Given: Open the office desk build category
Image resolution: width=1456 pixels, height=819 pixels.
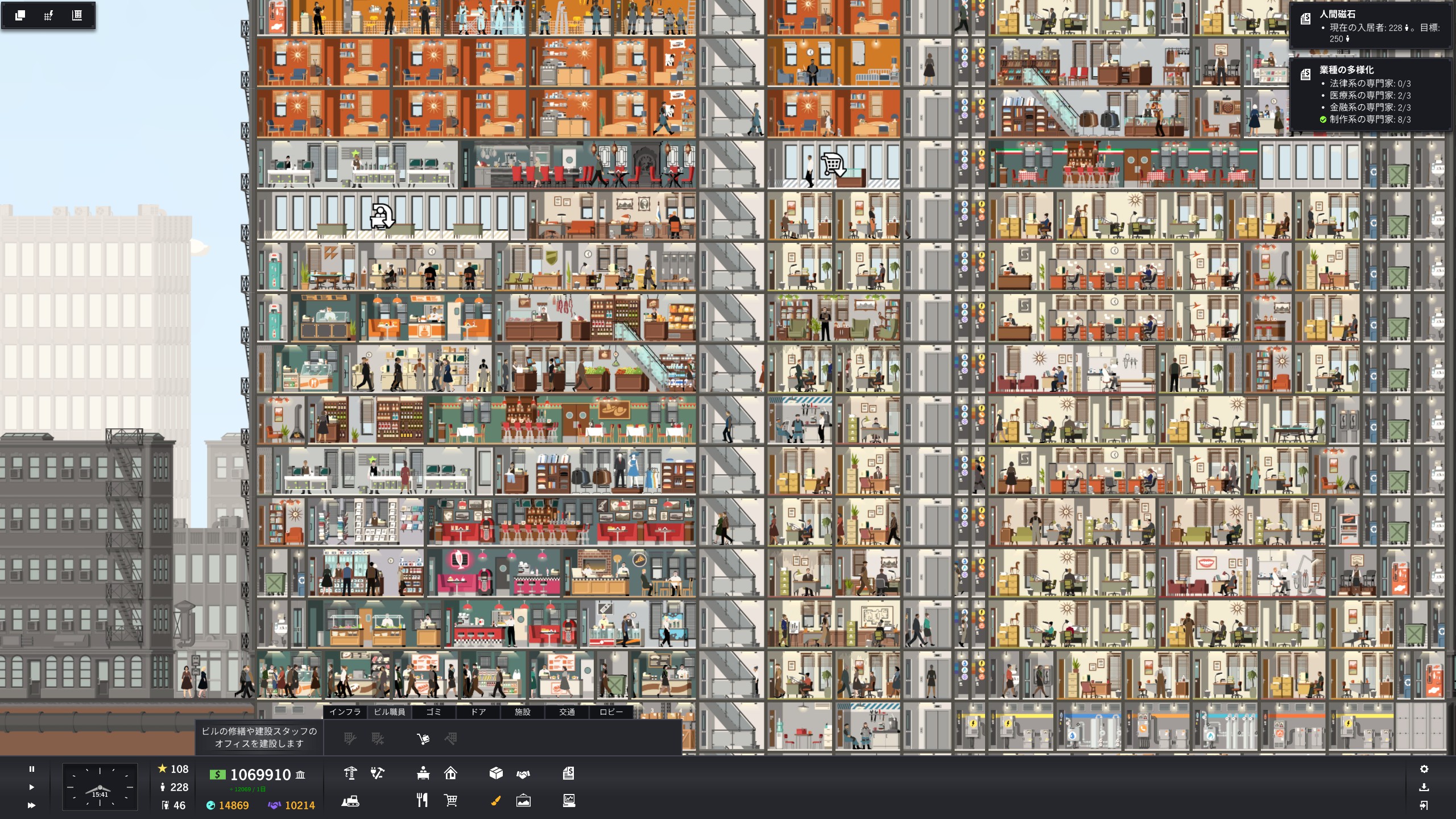Looking at the screenshot, I should pos(423,773).
